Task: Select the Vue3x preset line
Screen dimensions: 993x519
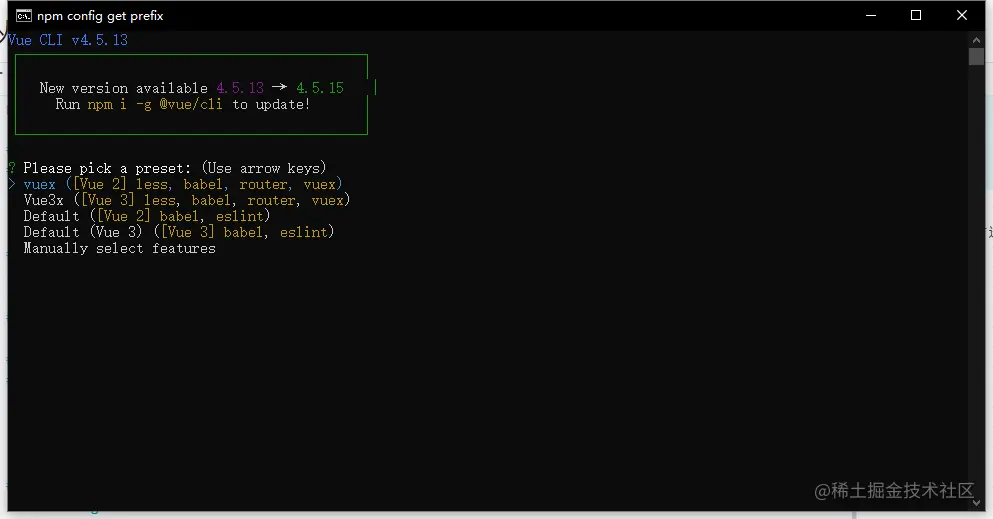Action: (x=187, y=201)
